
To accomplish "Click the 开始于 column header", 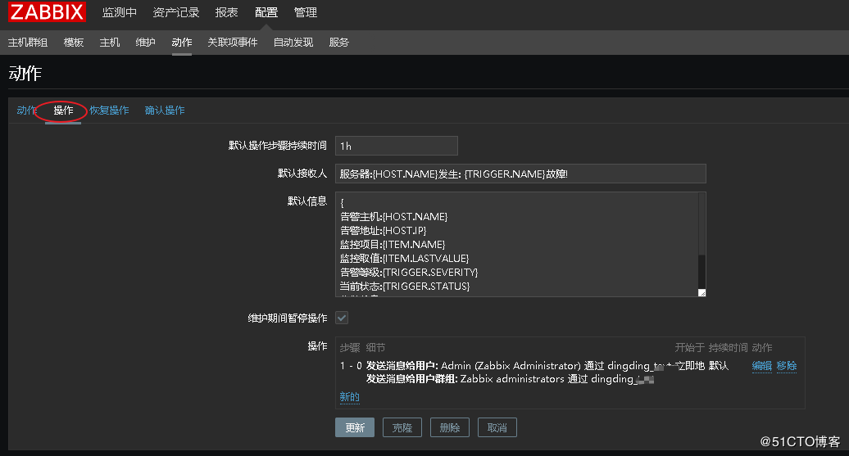I will (689, 348).
